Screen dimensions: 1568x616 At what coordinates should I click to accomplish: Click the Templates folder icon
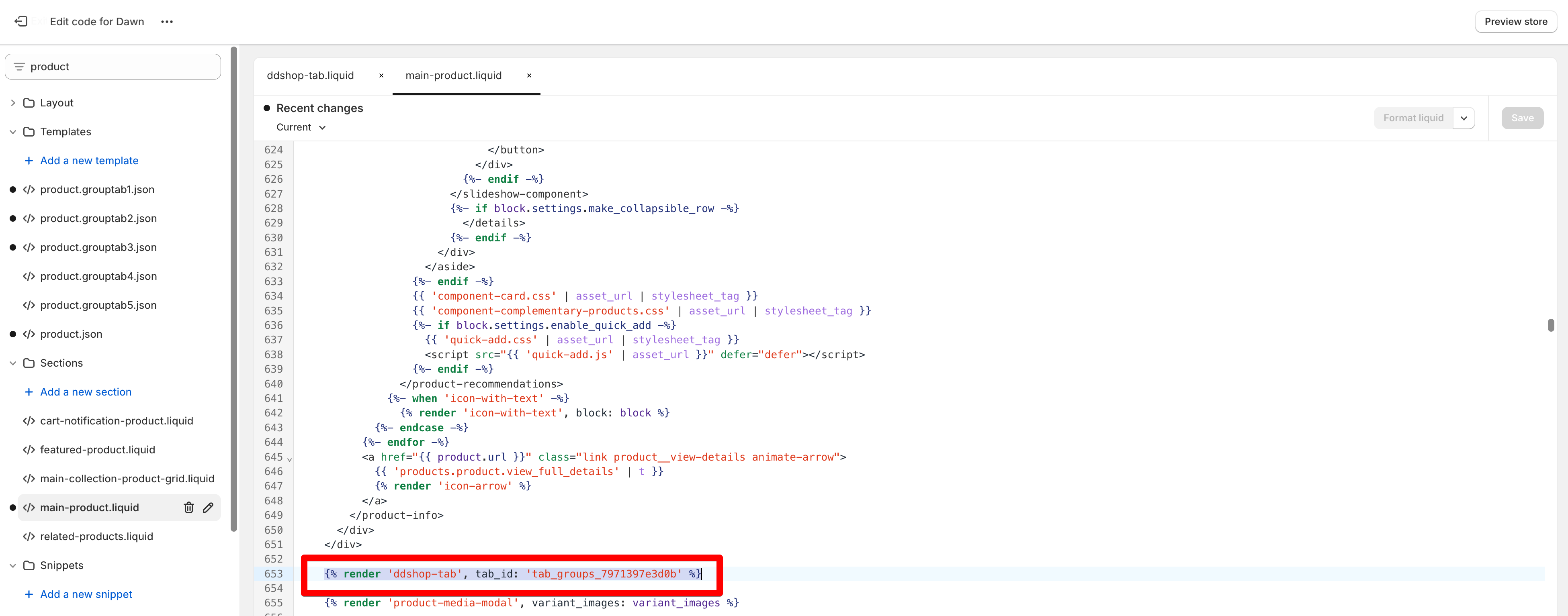click(29, 132)
